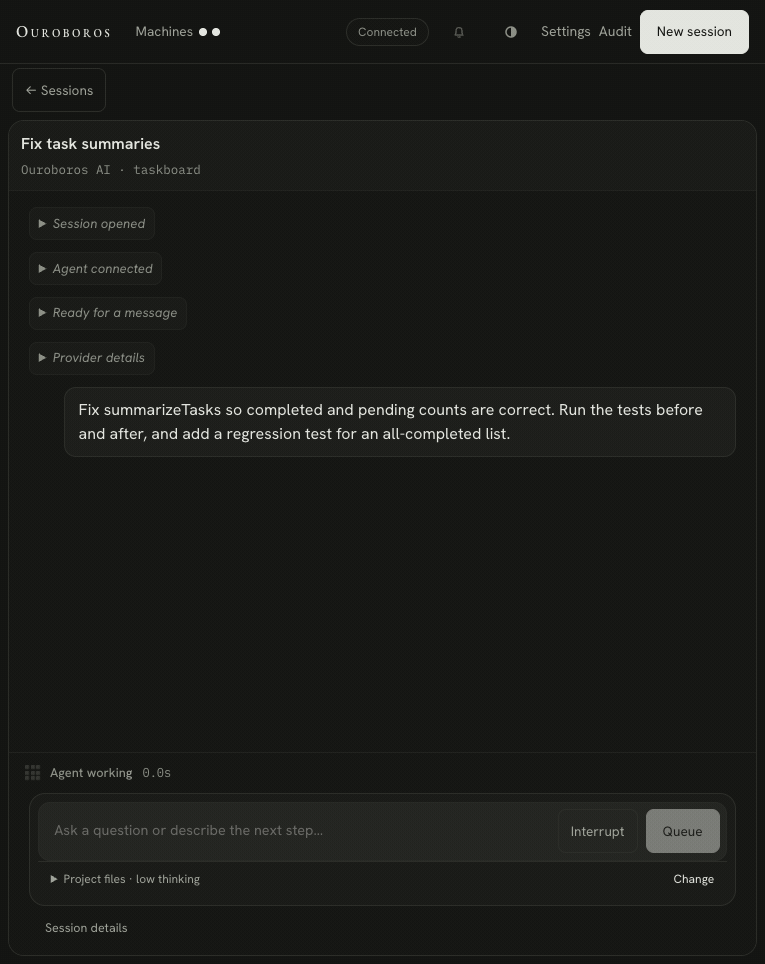Open Settings from the top bar
Screen dimensions: 765x964
[x=565, y=32]
